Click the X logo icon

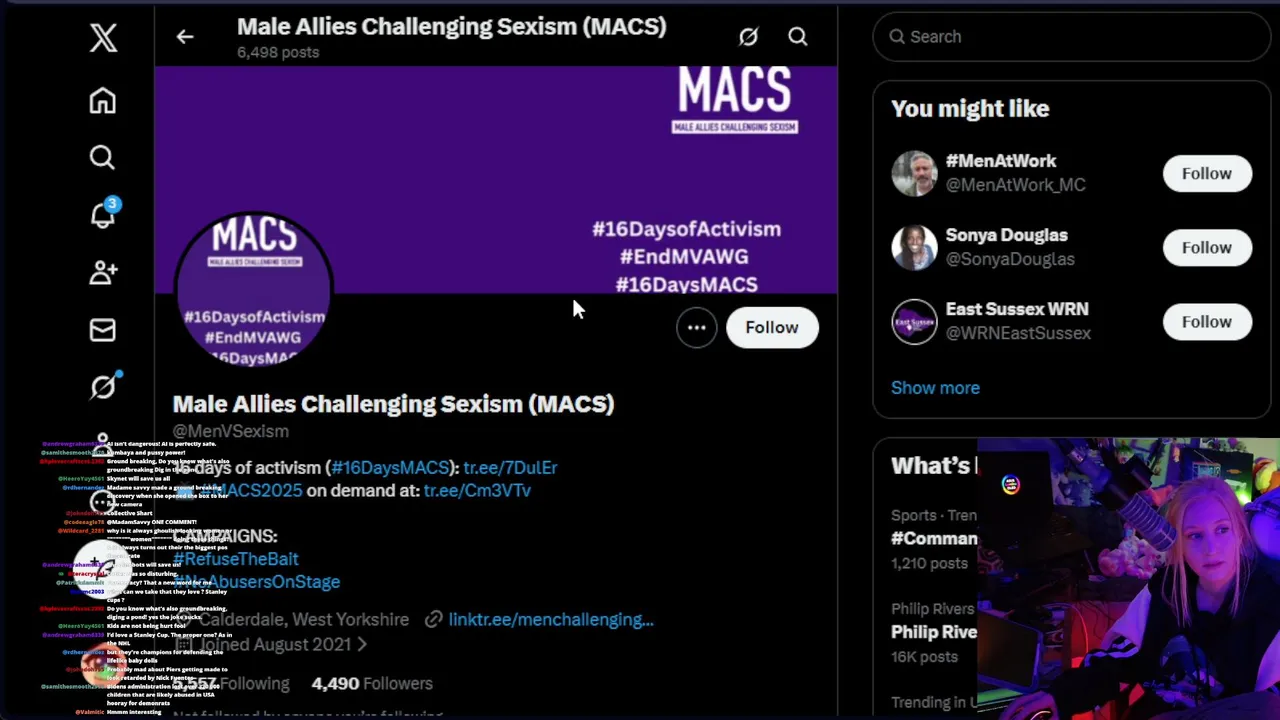point(103,38)
